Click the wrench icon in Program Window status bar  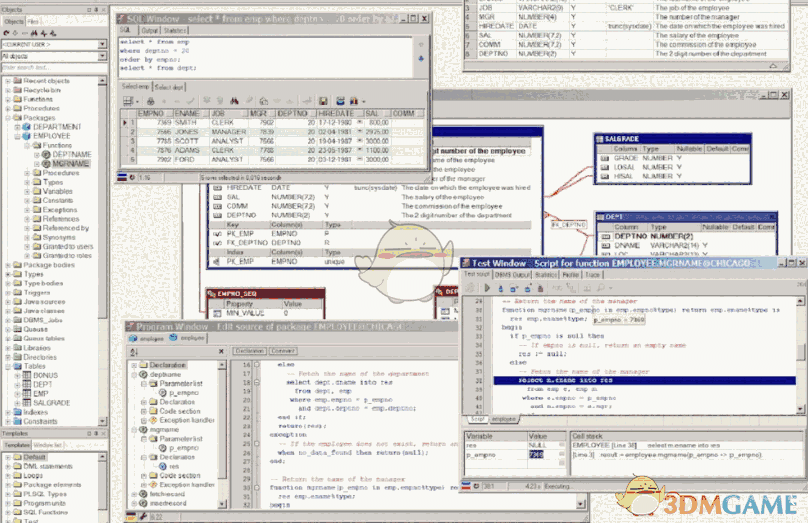coord(144,516)
